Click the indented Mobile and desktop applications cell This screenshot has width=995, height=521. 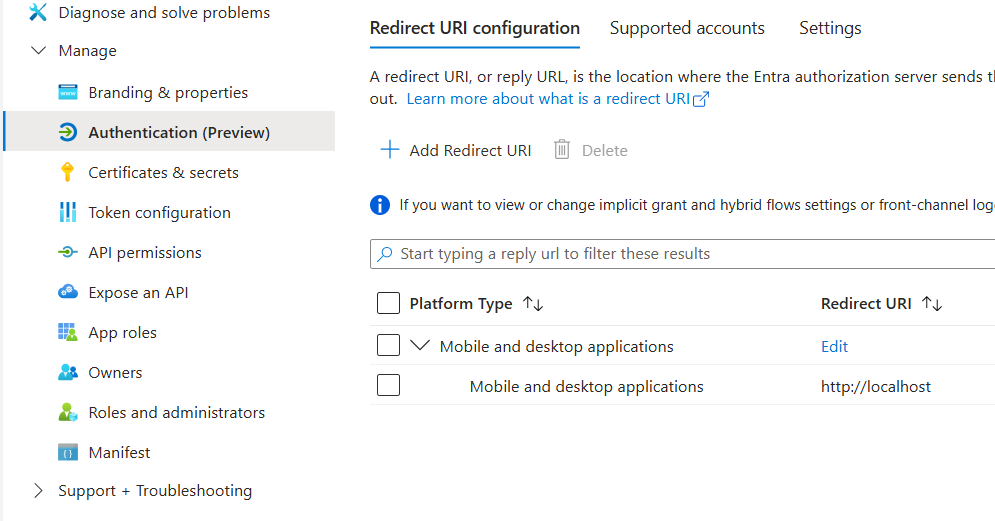click(x=586, y=386)
